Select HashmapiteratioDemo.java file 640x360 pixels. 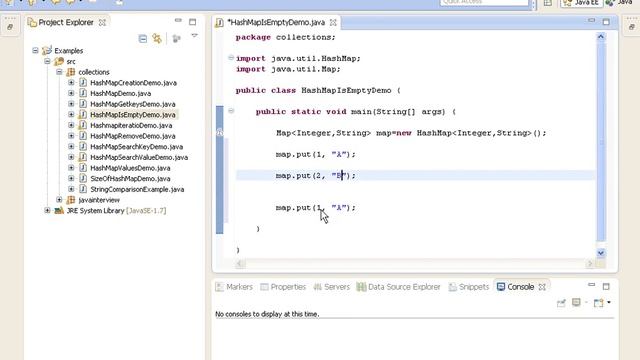click(x=131, y=125)
